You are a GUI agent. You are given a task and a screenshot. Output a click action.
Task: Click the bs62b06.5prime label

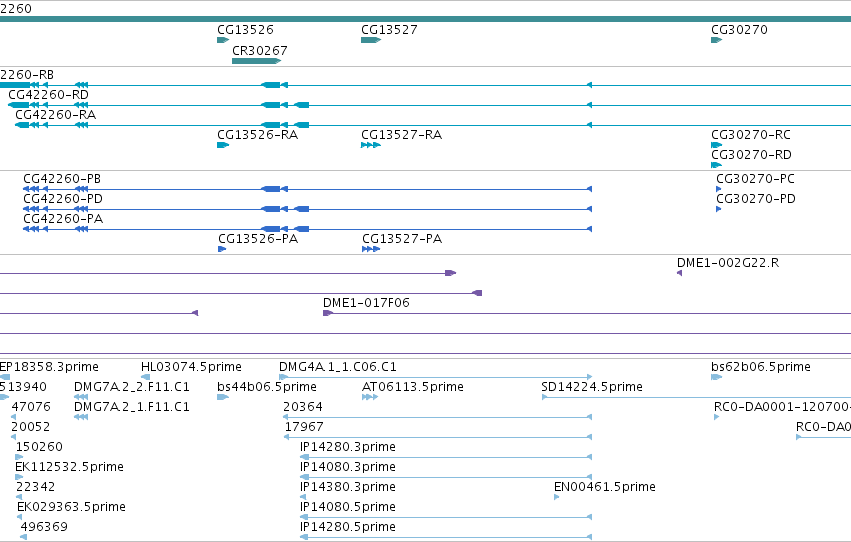[x=760, y=367]
